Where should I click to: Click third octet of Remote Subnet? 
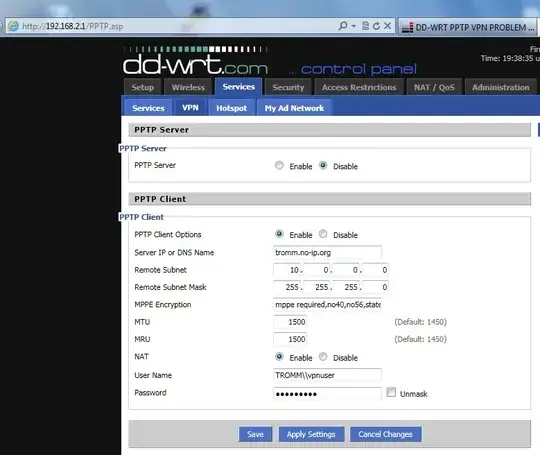(x=346, y=270)
